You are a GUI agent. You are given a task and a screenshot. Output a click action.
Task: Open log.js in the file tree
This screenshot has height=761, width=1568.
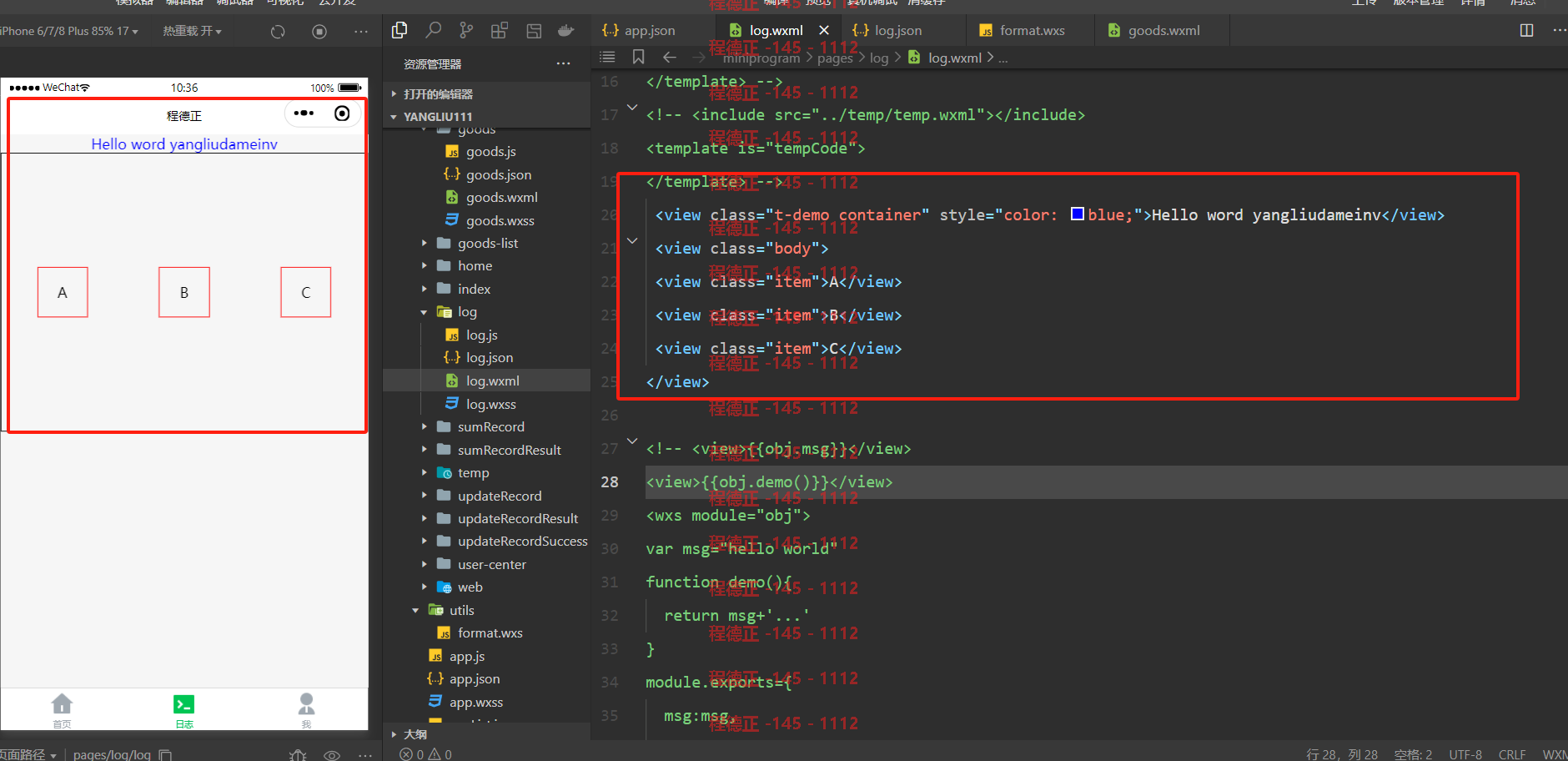tap(481, 335)
